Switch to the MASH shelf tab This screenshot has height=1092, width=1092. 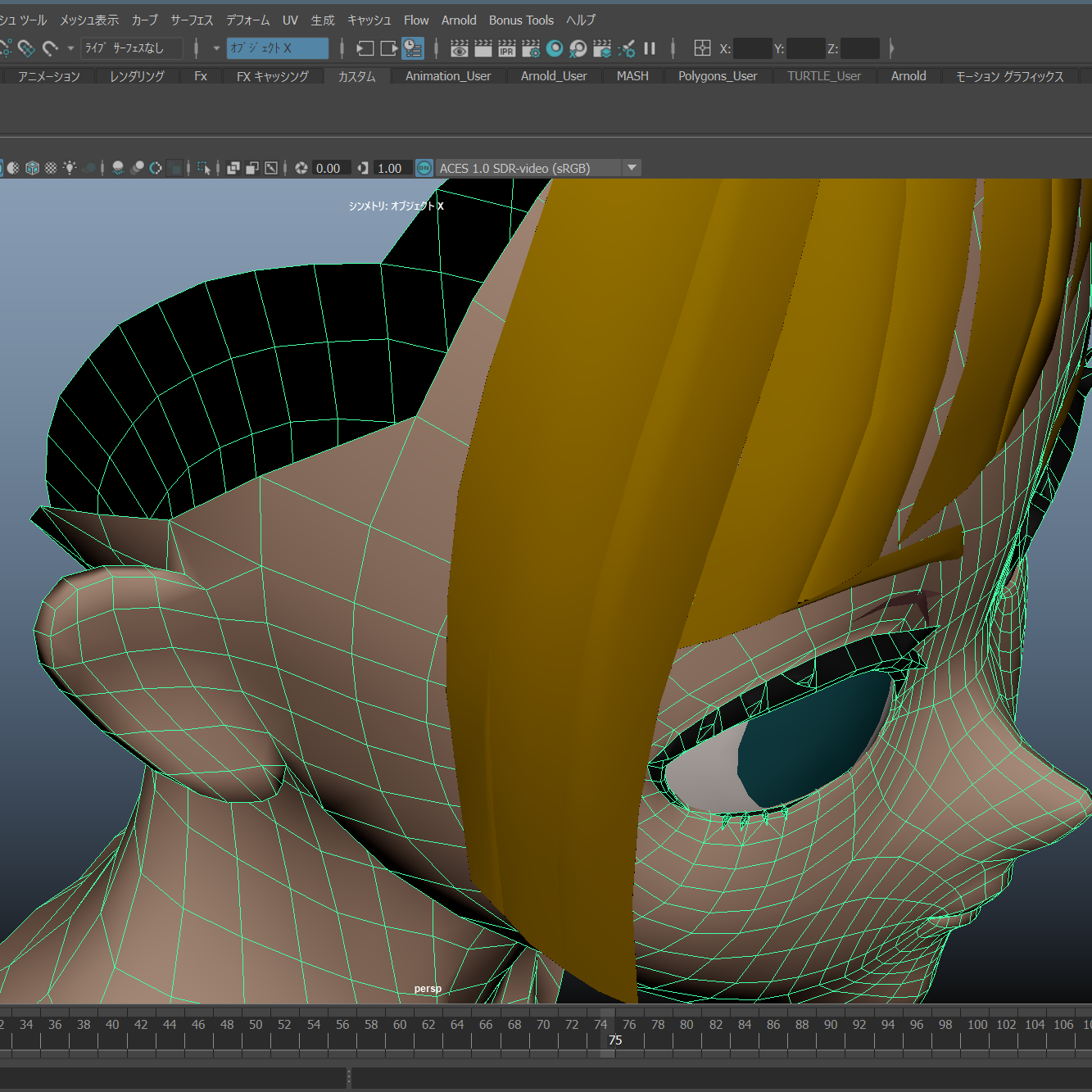click(x=632, y=76)
